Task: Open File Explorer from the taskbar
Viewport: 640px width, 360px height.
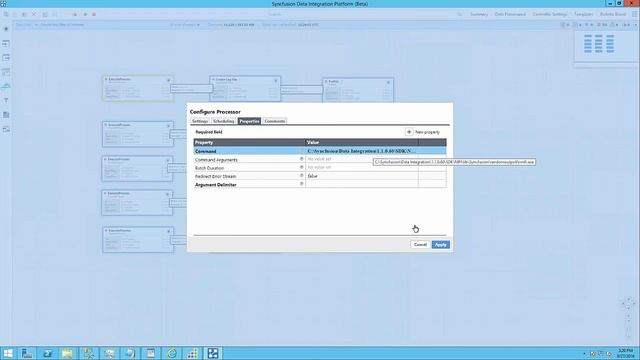Action: [67, 353]
